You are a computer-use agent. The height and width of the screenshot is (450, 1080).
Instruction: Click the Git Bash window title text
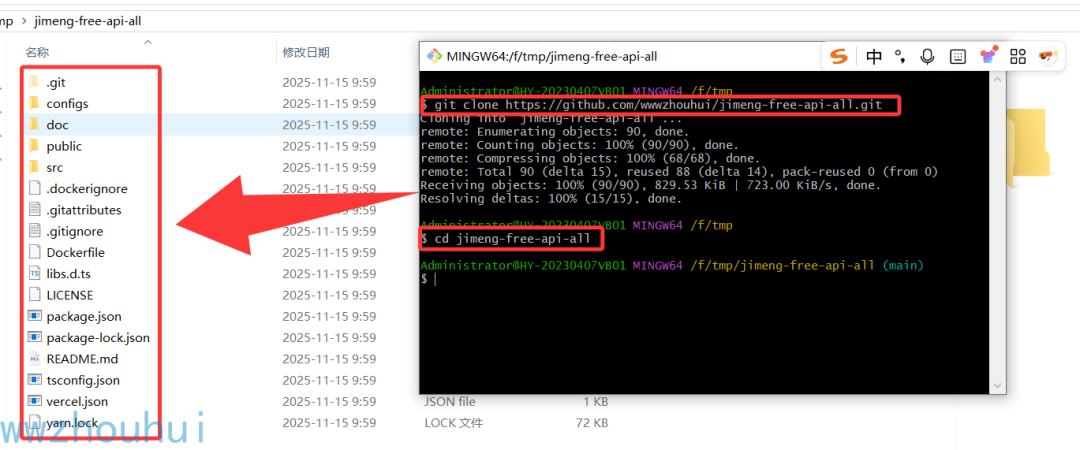click(552, 57)
